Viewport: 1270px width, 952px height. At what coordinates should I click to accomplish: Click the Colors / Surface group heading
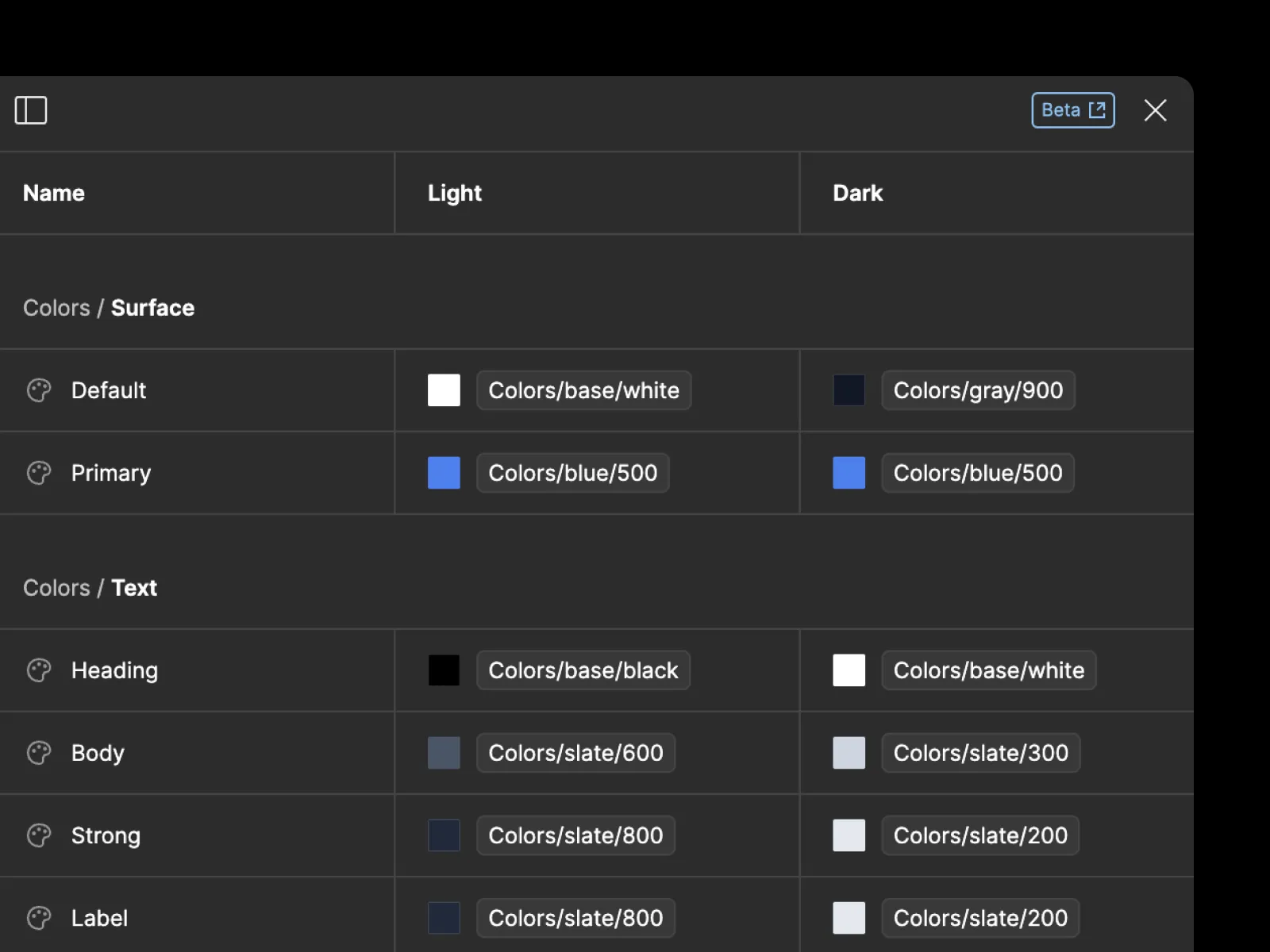tap(109, 308)
